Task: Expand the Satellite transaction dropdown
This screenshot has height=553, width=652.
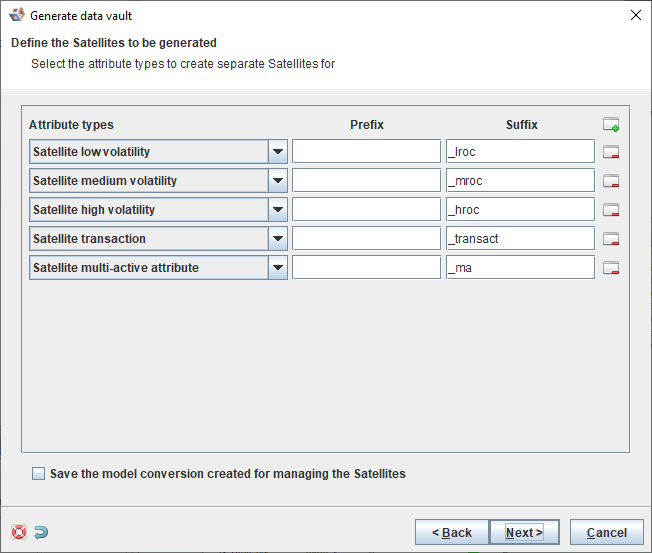Action: click(x=278, y=239)
